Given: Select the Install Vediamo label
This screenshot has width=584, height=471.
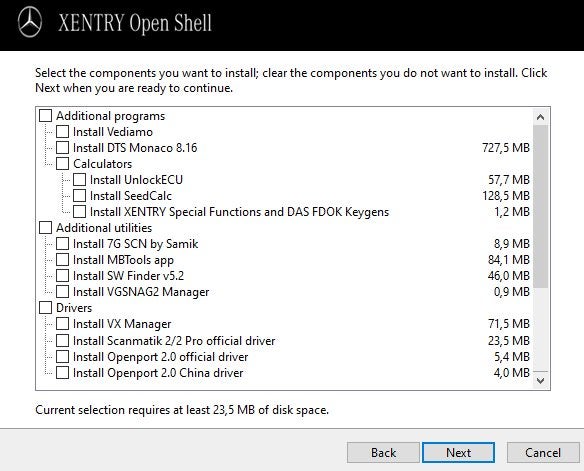Looking at the screenshot, I should pyautogui.click(x=113, y=132).
